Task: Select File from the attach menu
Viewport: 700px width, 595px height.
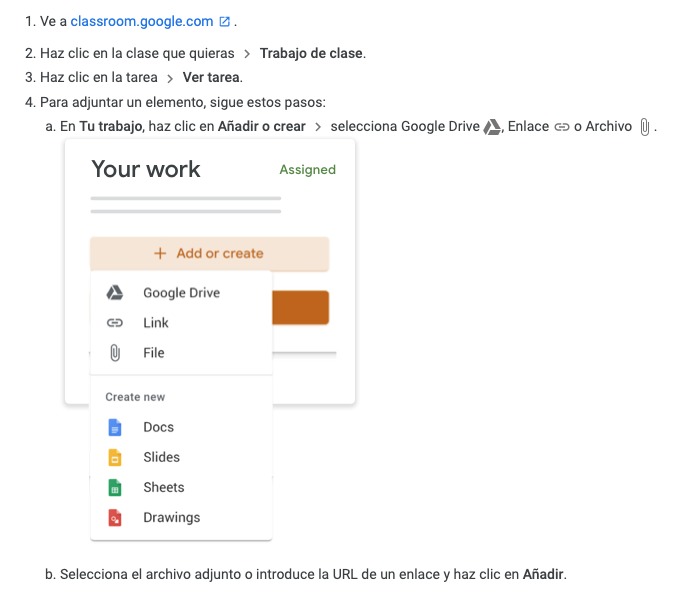Action: click(x=181, y=353)
